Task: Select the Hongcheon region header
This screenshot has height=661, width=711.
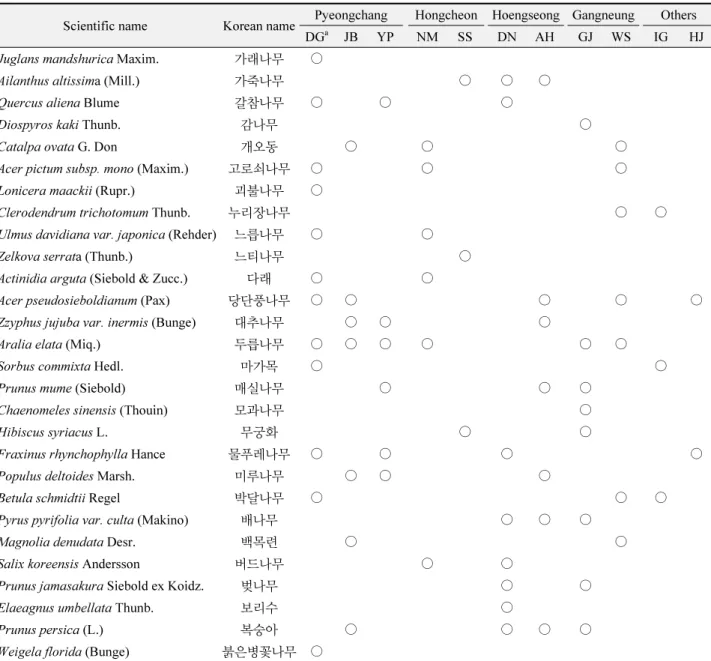Action: [446, 15]
